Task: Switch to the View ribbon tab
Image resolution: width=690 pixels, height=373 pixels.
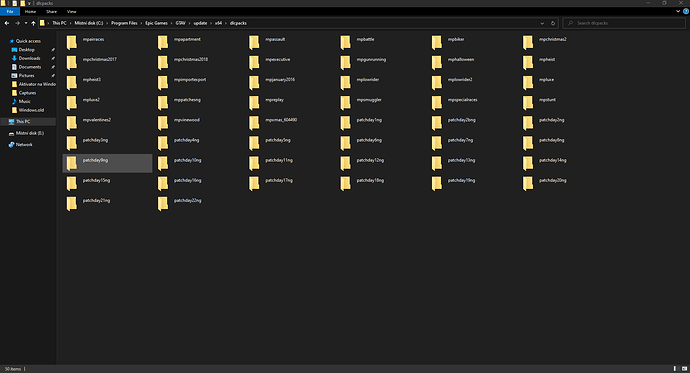Action: [71, 11]
